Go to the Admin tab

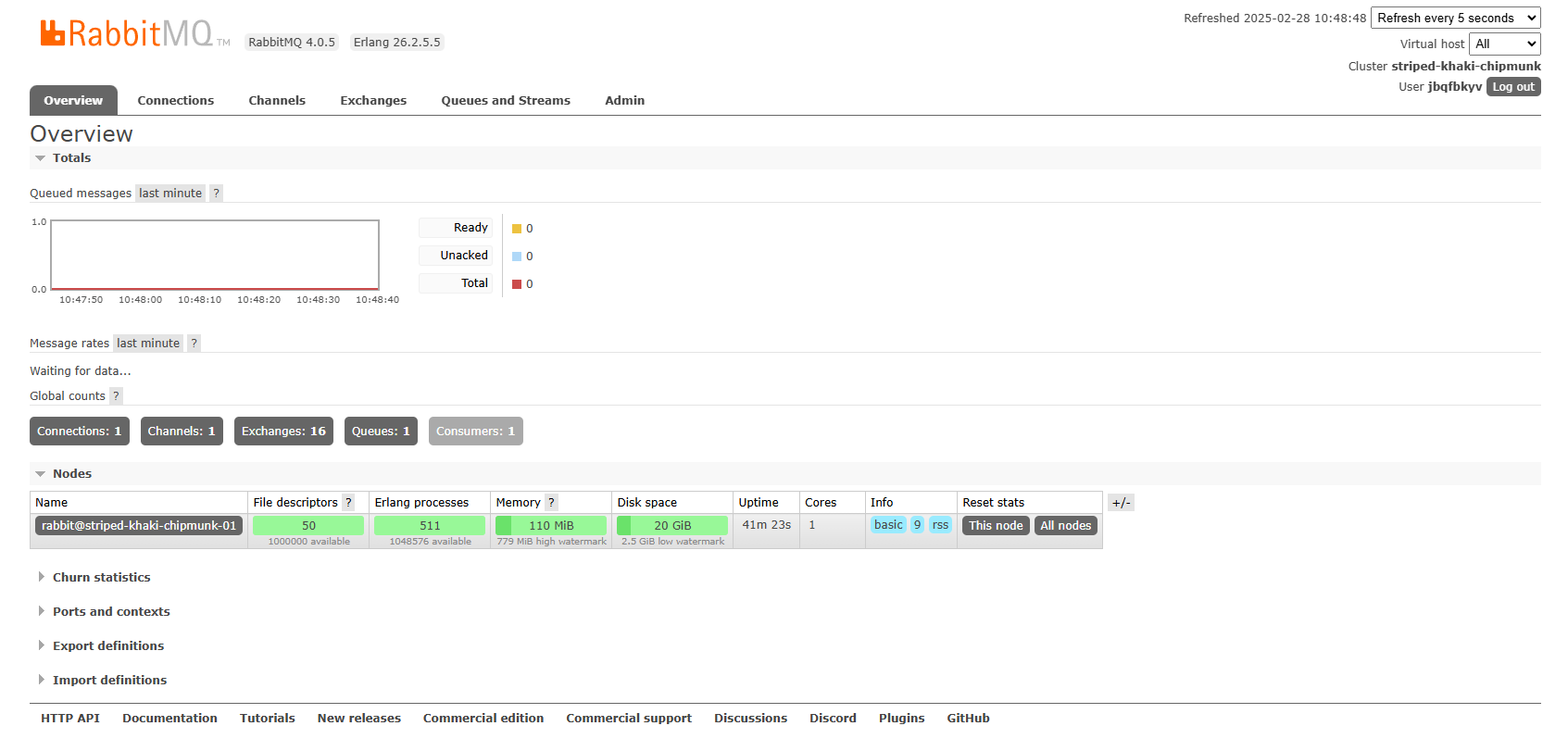[625, 100]
